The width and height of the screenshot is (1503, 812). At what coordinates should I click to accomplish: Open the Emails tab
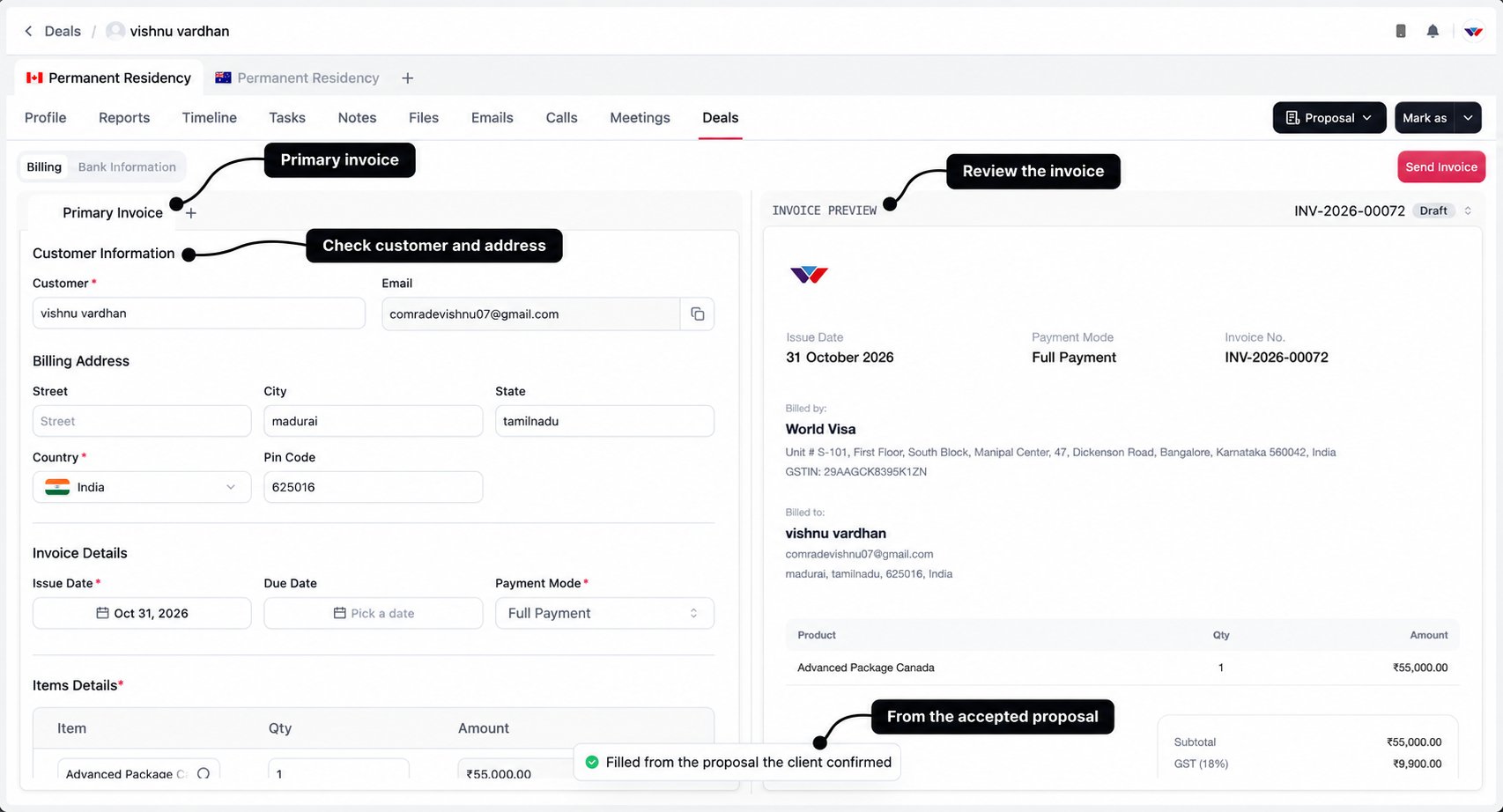[x=492, y=118]
